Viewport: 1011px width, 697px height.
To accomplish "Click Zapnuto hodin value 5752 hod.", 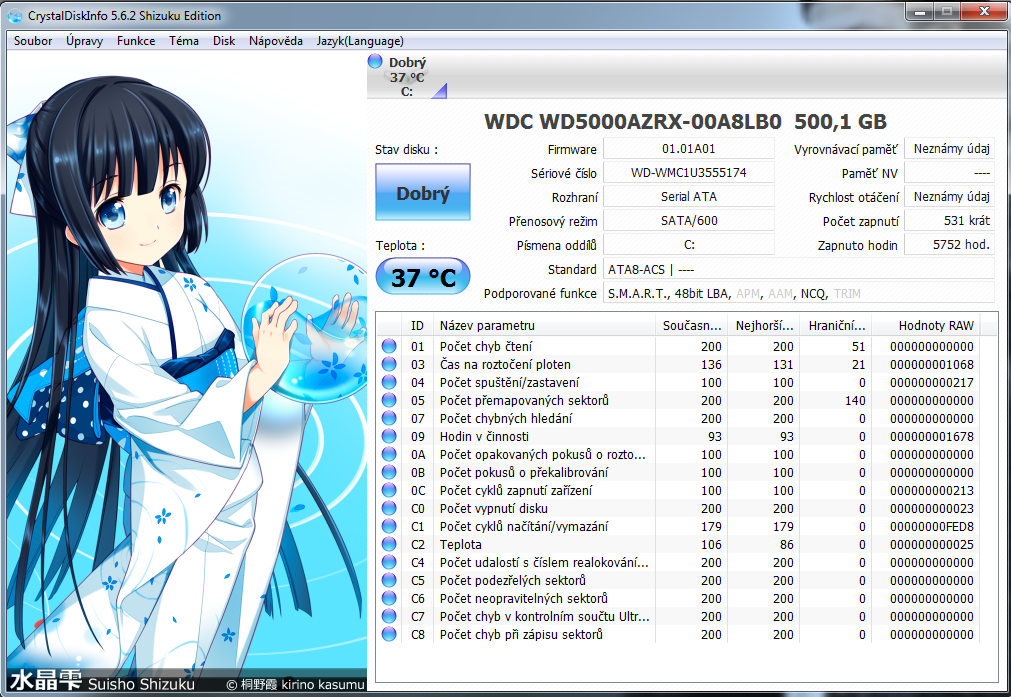I will tap(949, 244).
